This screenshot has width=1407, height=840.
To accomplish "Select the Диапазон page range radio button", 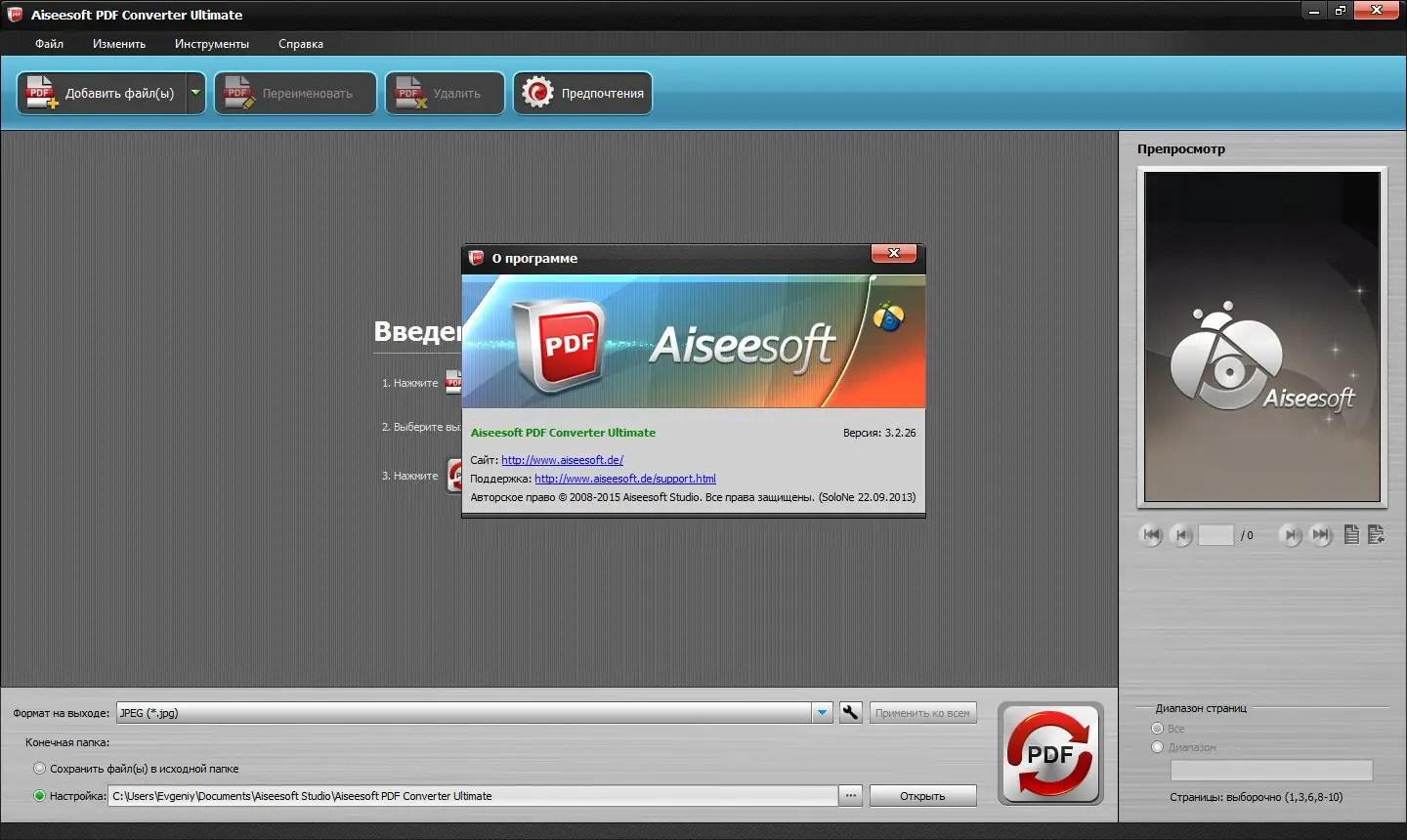I will click(x=1158, y=747).
